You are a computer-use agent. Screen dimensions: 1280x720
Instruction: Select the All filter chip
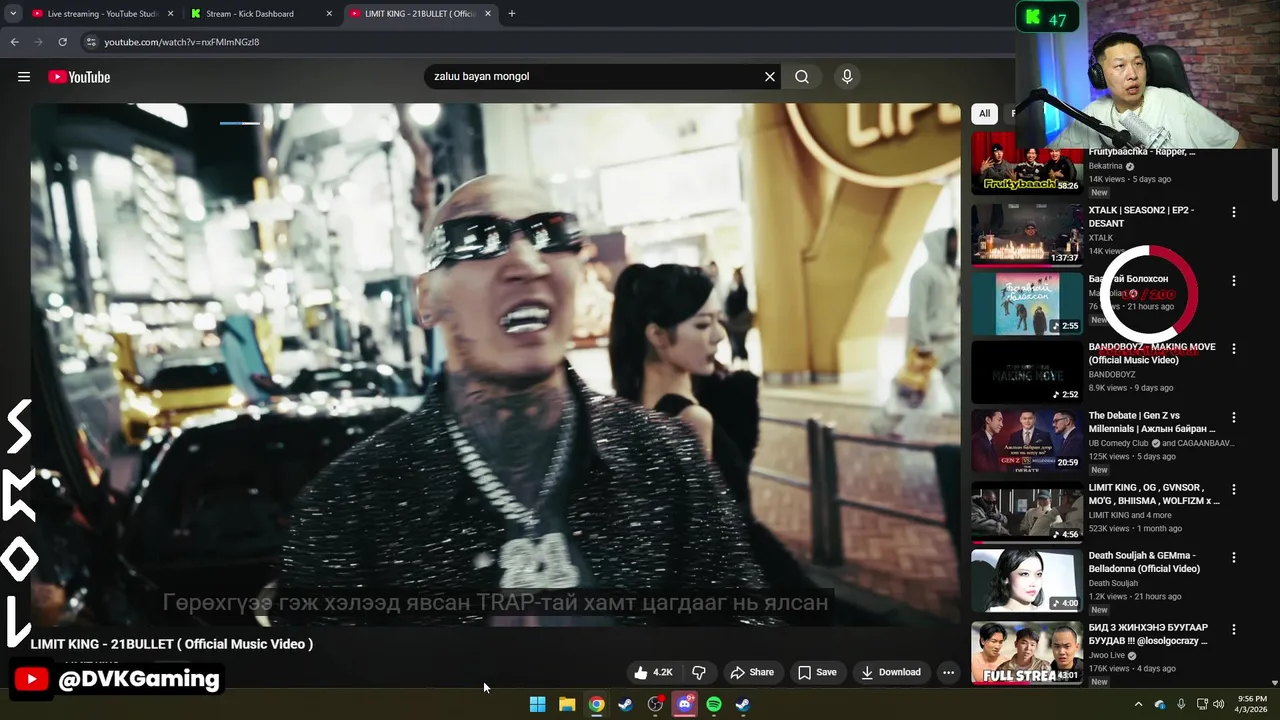point(985,113)
